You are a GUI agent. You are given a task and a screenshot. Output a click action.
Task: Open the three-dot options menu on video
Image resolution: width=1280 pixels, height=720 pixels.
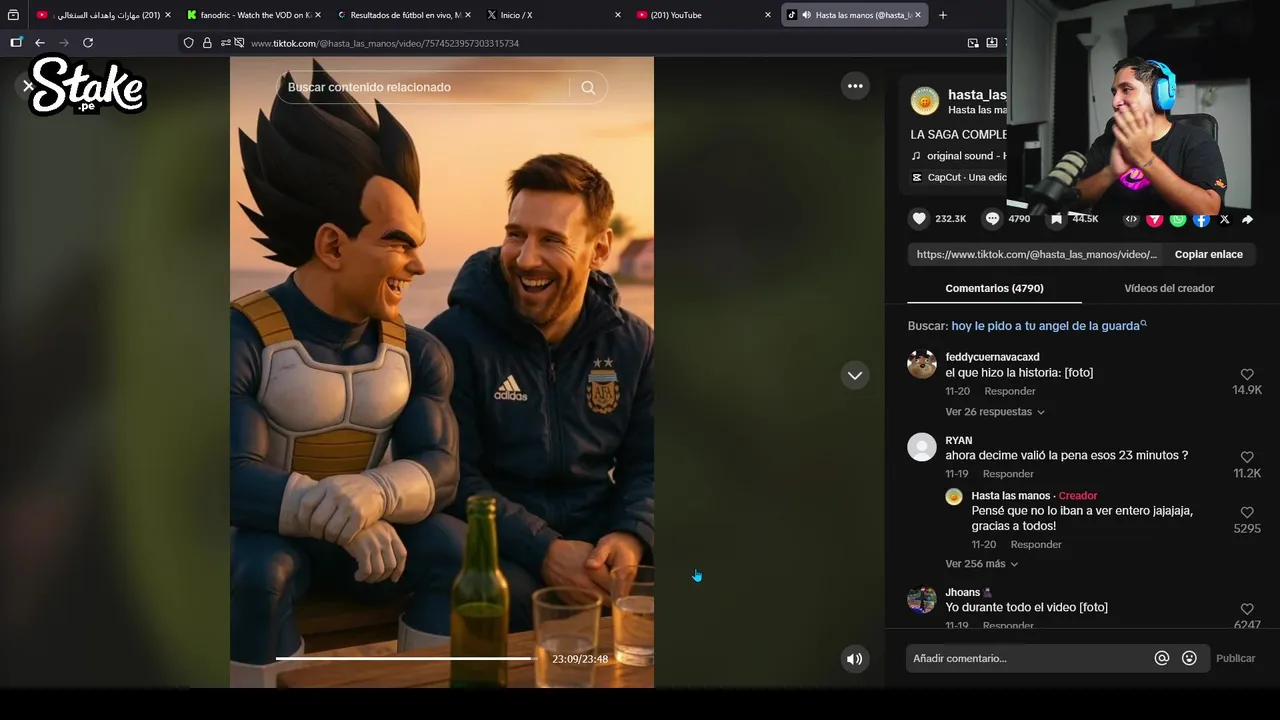coord(855,86)
